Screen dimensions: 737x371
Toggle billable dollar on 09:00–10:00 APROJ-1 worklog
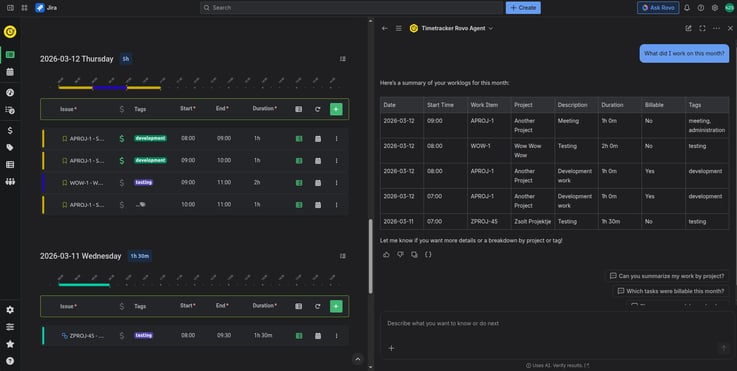coord(122,161)
